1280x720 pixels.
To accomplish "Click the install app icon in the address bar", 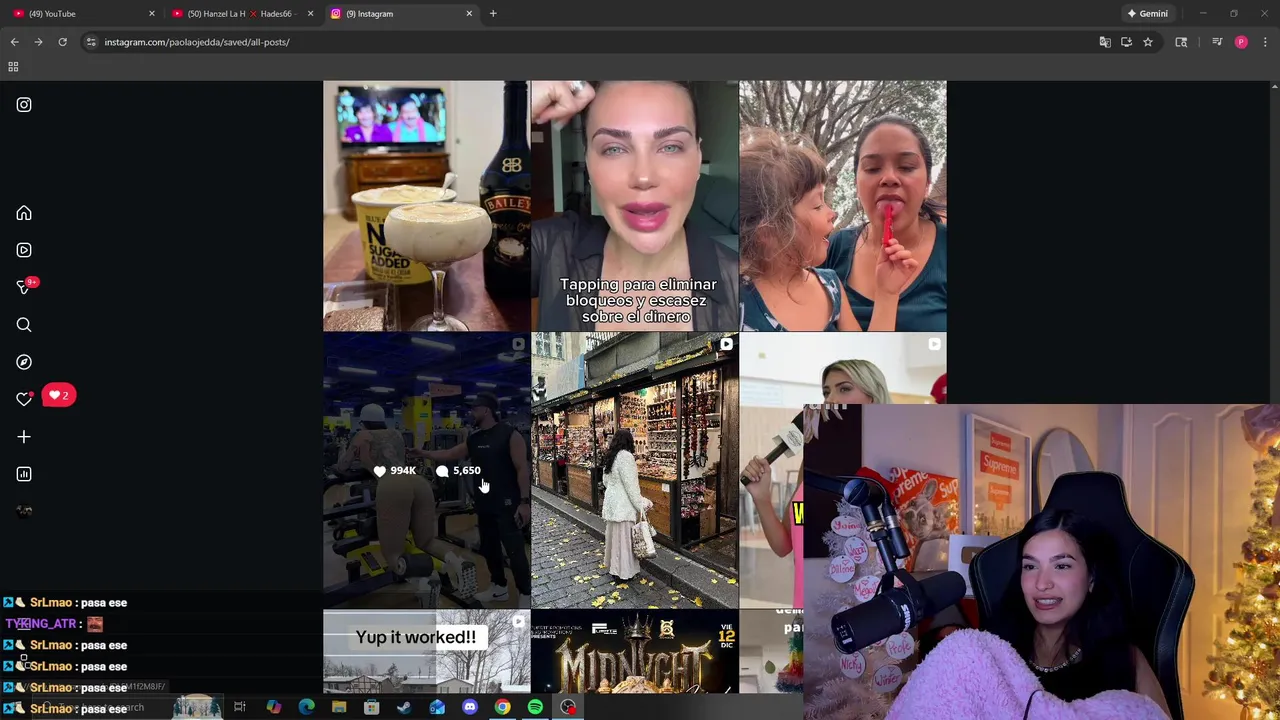I will point(1126,42).
